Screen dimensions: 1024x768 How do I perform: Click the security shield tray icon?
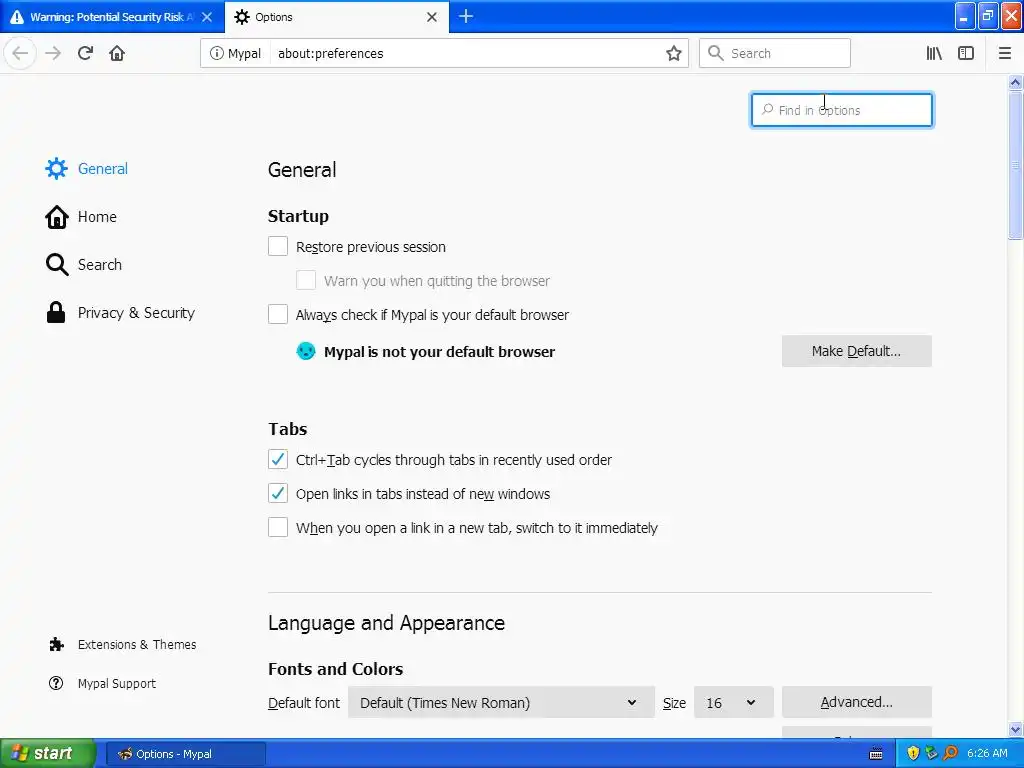[x=913, y=753]
